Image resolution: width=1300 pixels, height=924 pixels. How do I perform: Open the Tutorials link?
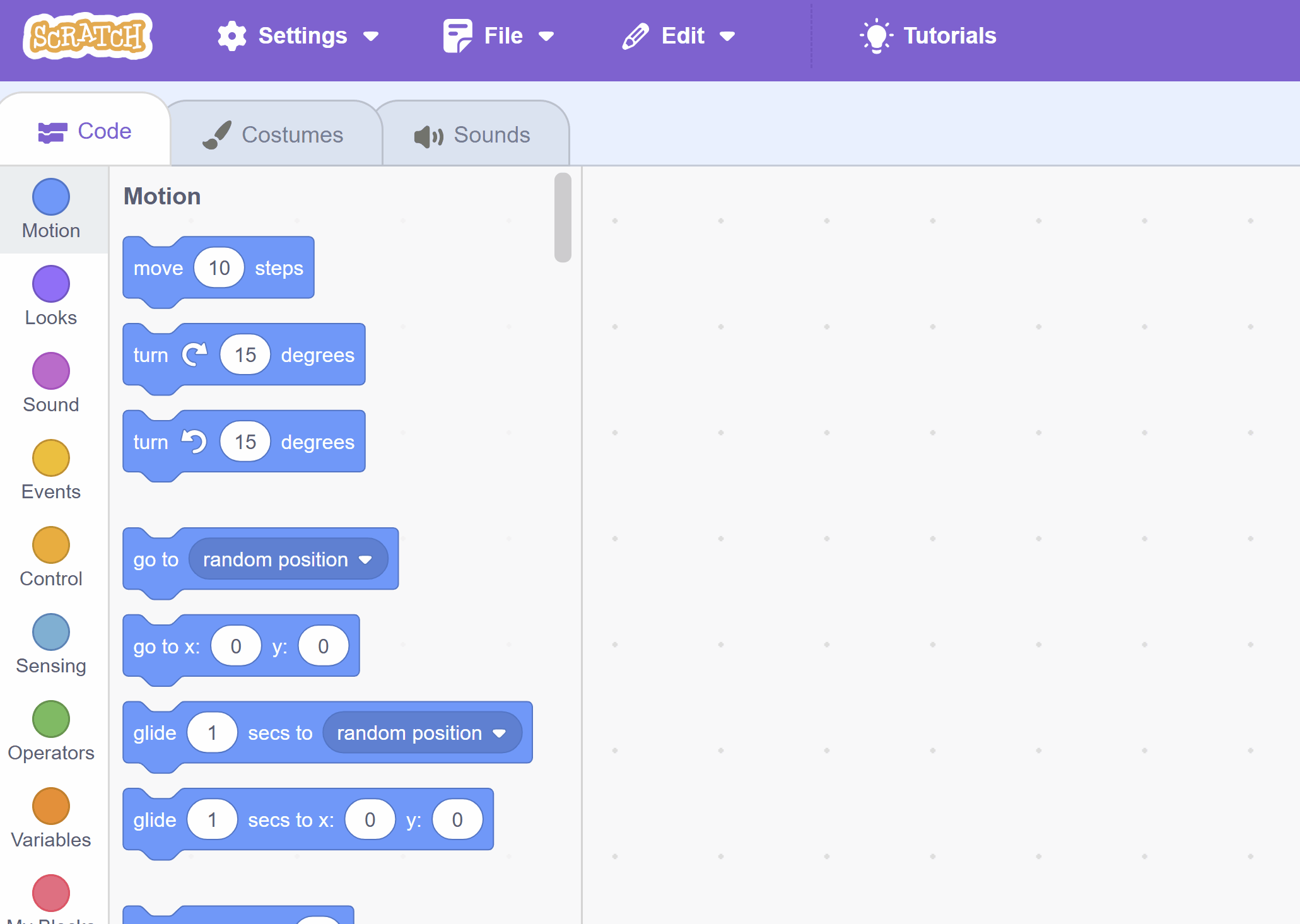[928, 36]
